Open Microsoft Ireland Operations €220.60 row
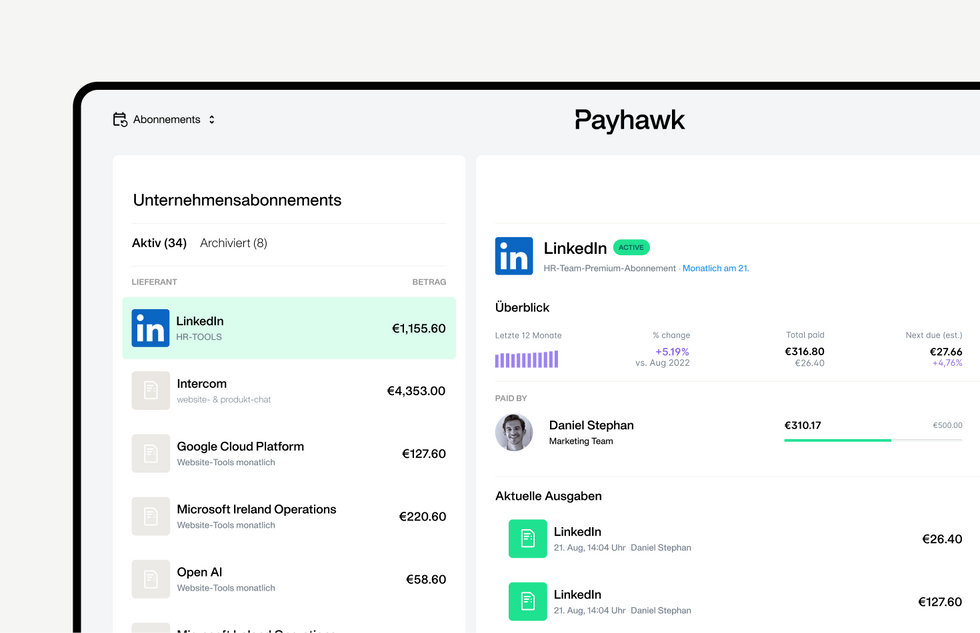980x633 pixels. coord(289,516)
